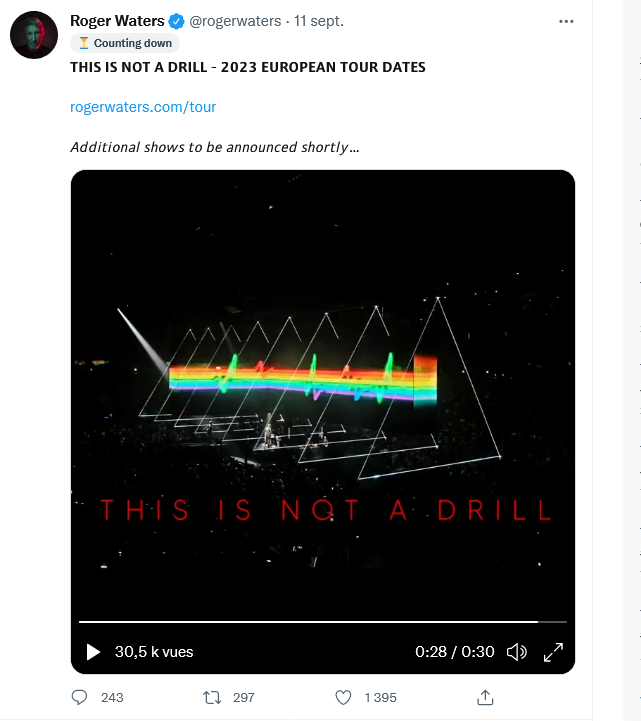Click the share upload icon

[x=485, y=697]
